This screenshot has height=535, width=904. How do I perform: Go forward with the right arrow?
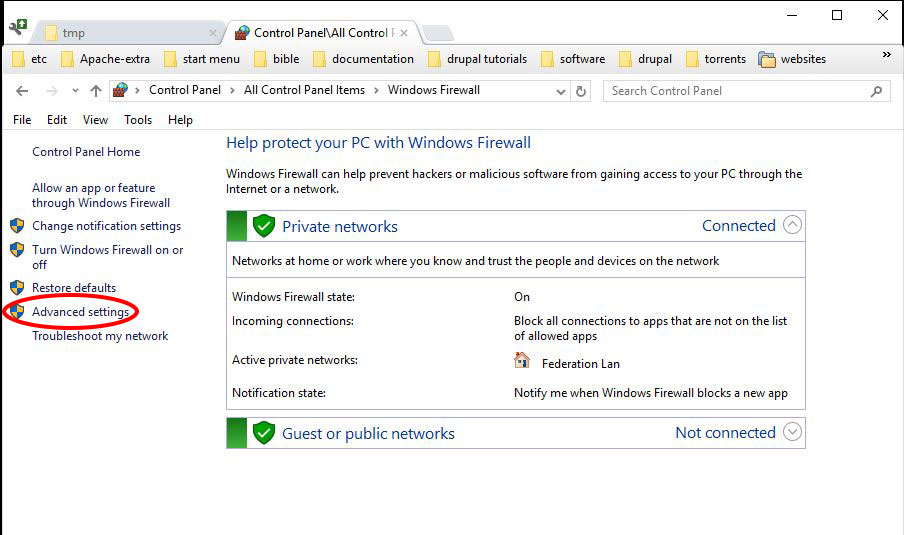point(52,91)
